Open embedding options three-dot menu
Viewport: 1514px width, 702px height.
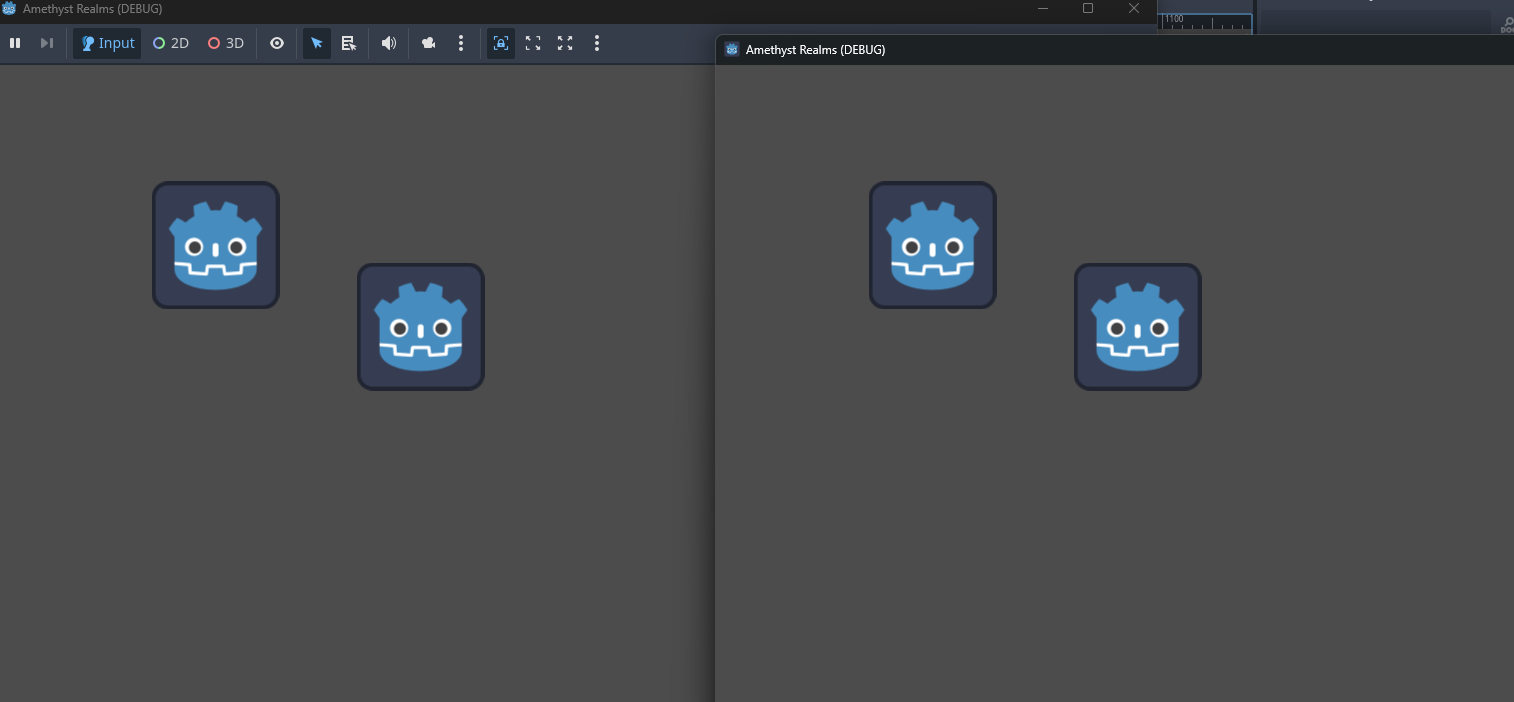pyautogui.click(x=597, y=43)
